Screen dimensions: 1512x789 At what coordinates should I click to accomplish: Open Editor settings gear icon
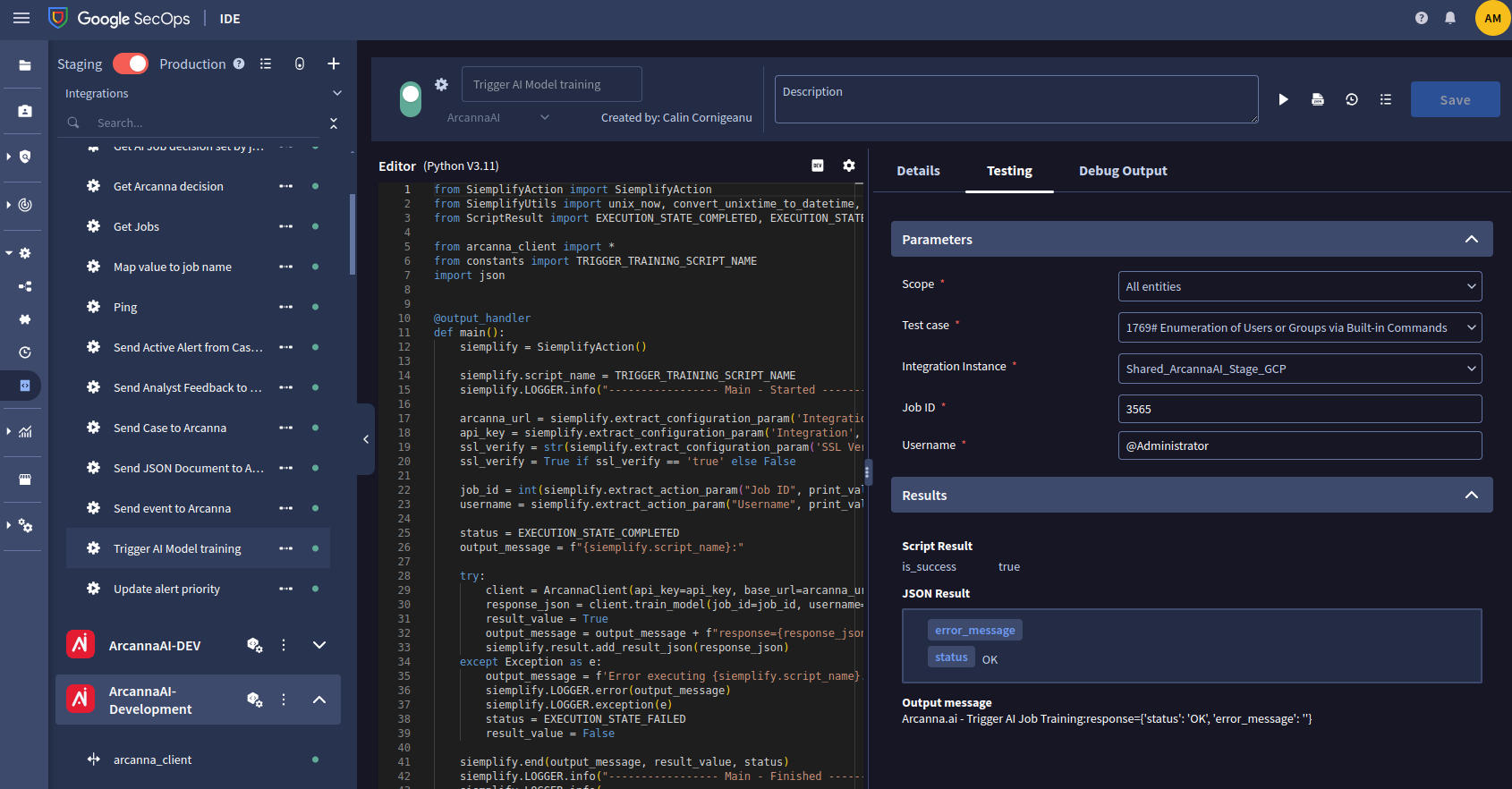point(849,165)
